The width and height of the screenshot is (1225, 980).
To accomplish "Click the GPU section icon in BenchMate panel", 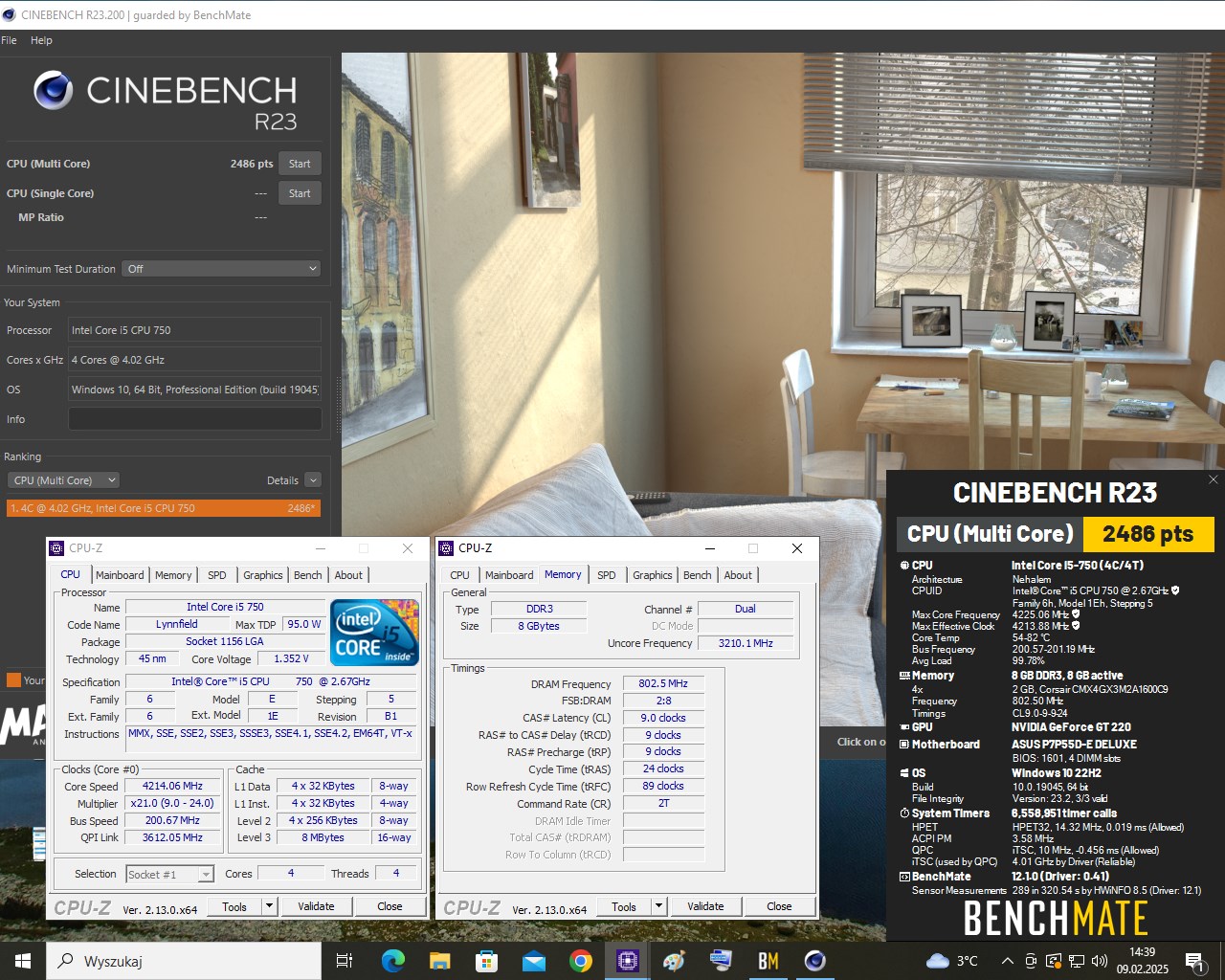I will (904, 727).
